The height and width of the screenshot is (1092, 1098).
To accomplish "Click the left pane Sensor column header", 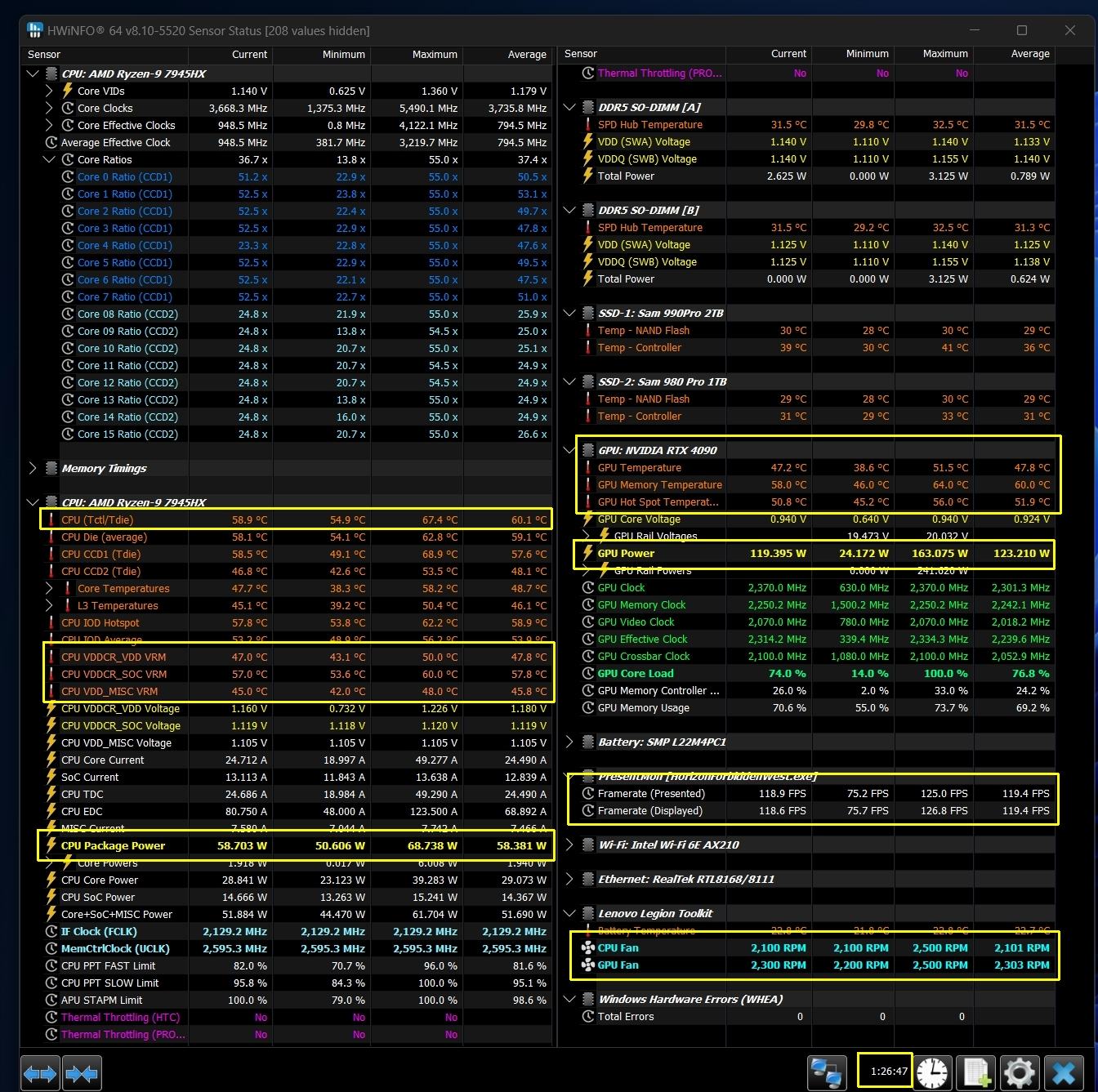I will tap(105, 55).
